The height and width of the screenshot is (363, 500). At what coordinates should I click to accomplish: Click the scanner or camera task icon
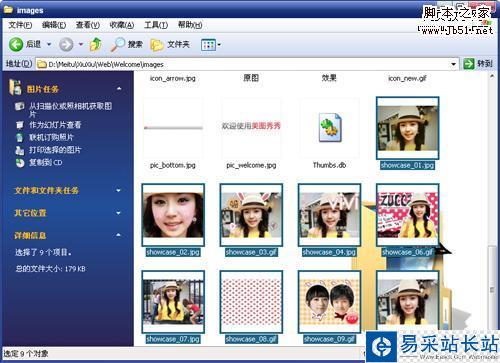tap(20, 106)
